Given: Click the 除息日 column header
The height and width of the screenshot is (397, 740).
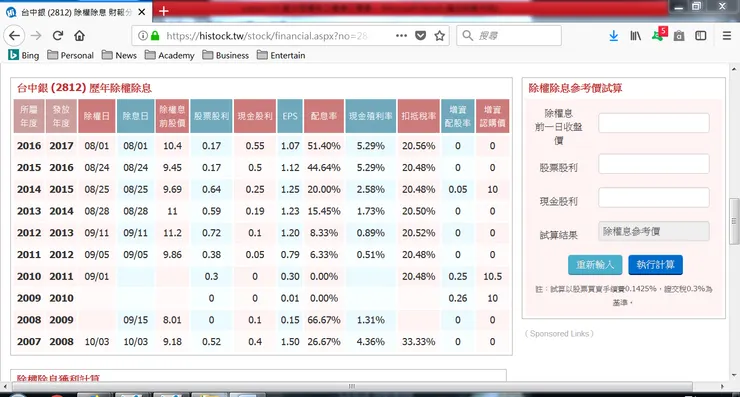Looking at the screenshot, I should pos(135,116).
